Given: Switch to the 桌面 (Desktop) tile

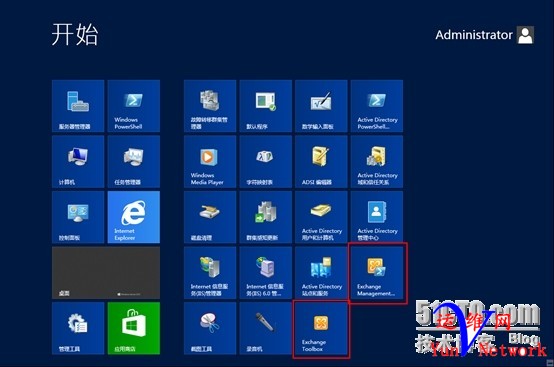Looking at the screenshot, I should pyautogui.click(x=106, y=273).
